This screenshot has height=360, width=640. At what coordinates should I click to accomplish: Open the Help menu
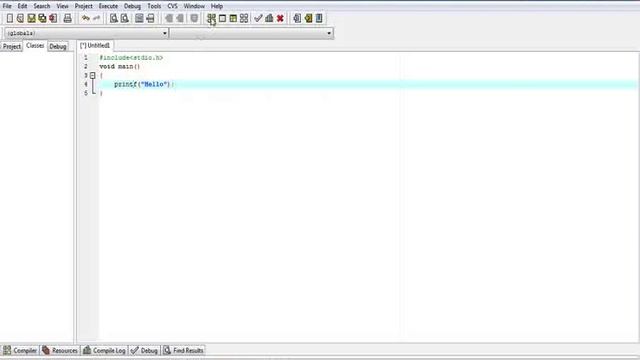coord(217,6)
